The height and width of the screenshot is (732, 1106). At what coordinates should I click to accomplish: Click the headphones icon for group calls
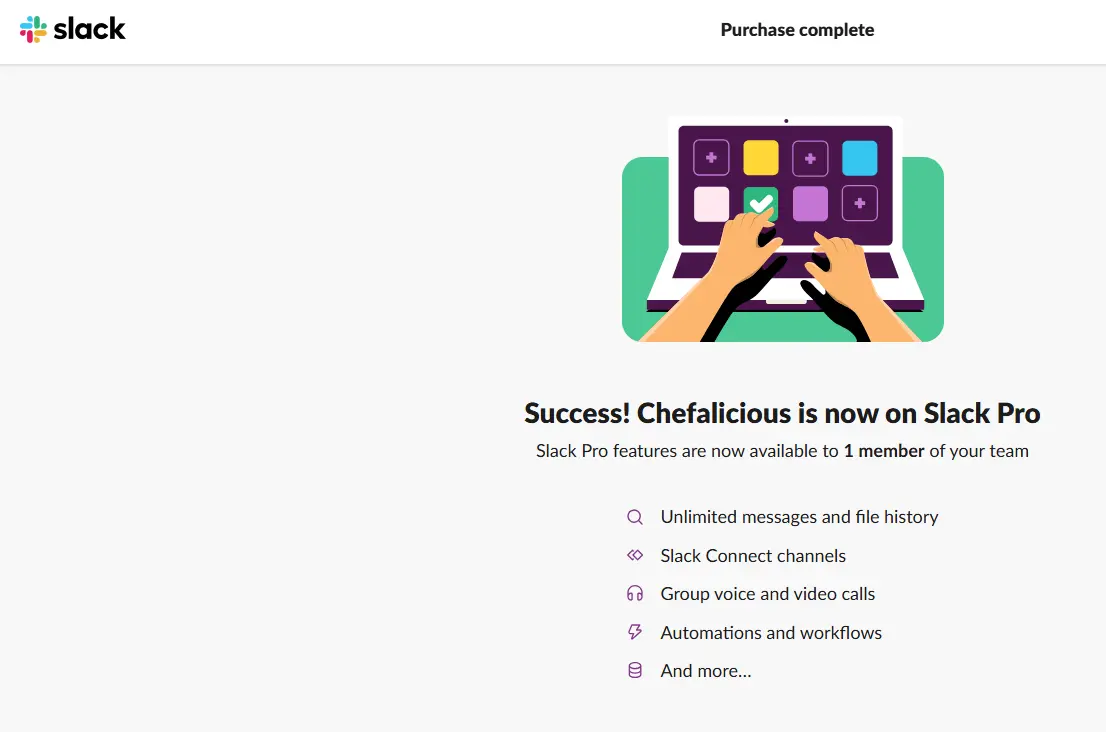(x=635, y=593)
